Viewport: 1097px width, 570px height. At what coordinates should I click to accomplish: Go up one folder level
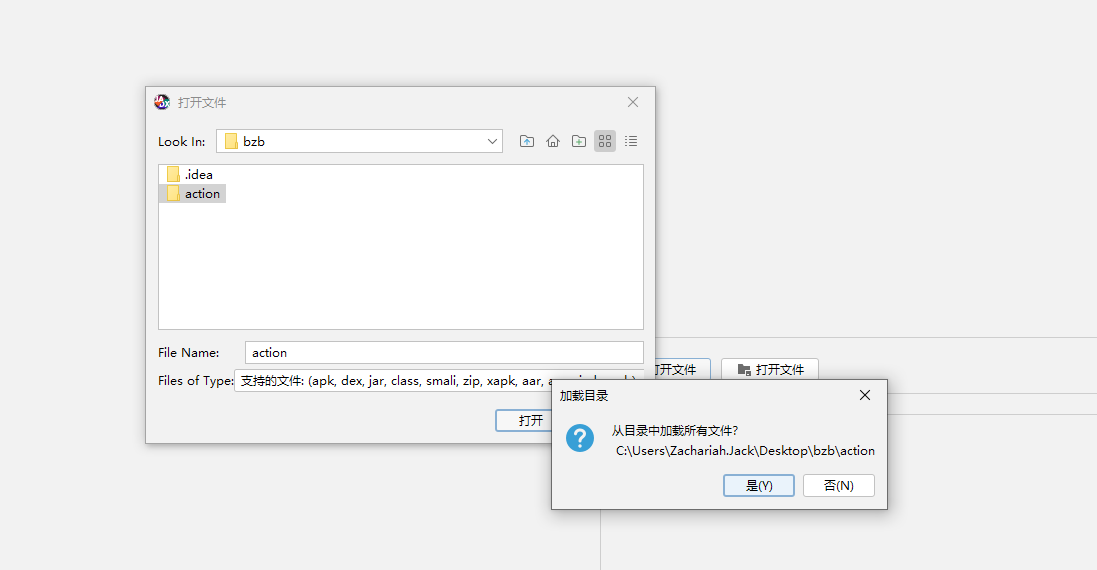coord(527,141)
